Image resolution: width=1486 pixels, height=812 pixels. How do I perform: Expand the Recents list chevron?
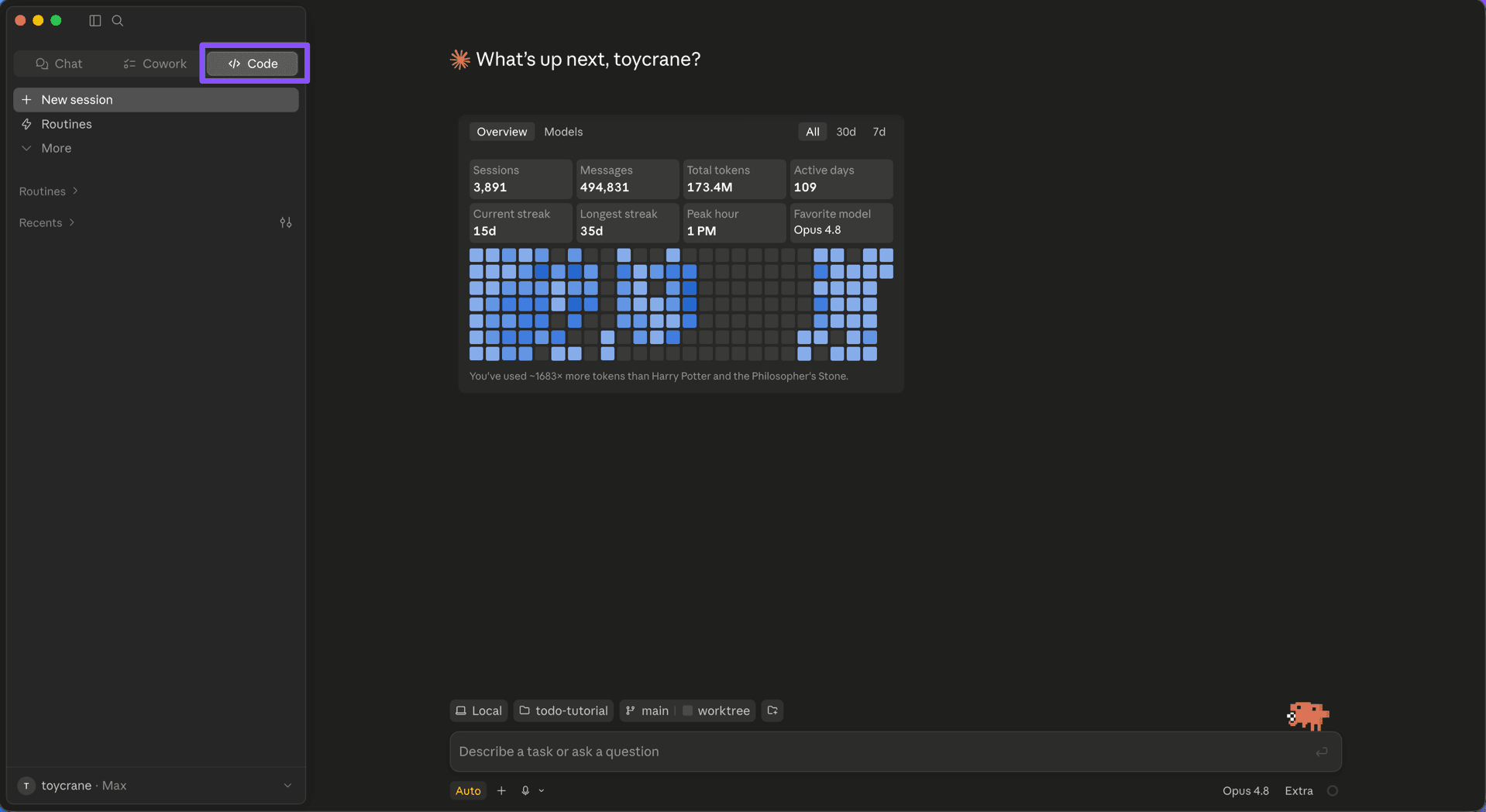[72, 222]
